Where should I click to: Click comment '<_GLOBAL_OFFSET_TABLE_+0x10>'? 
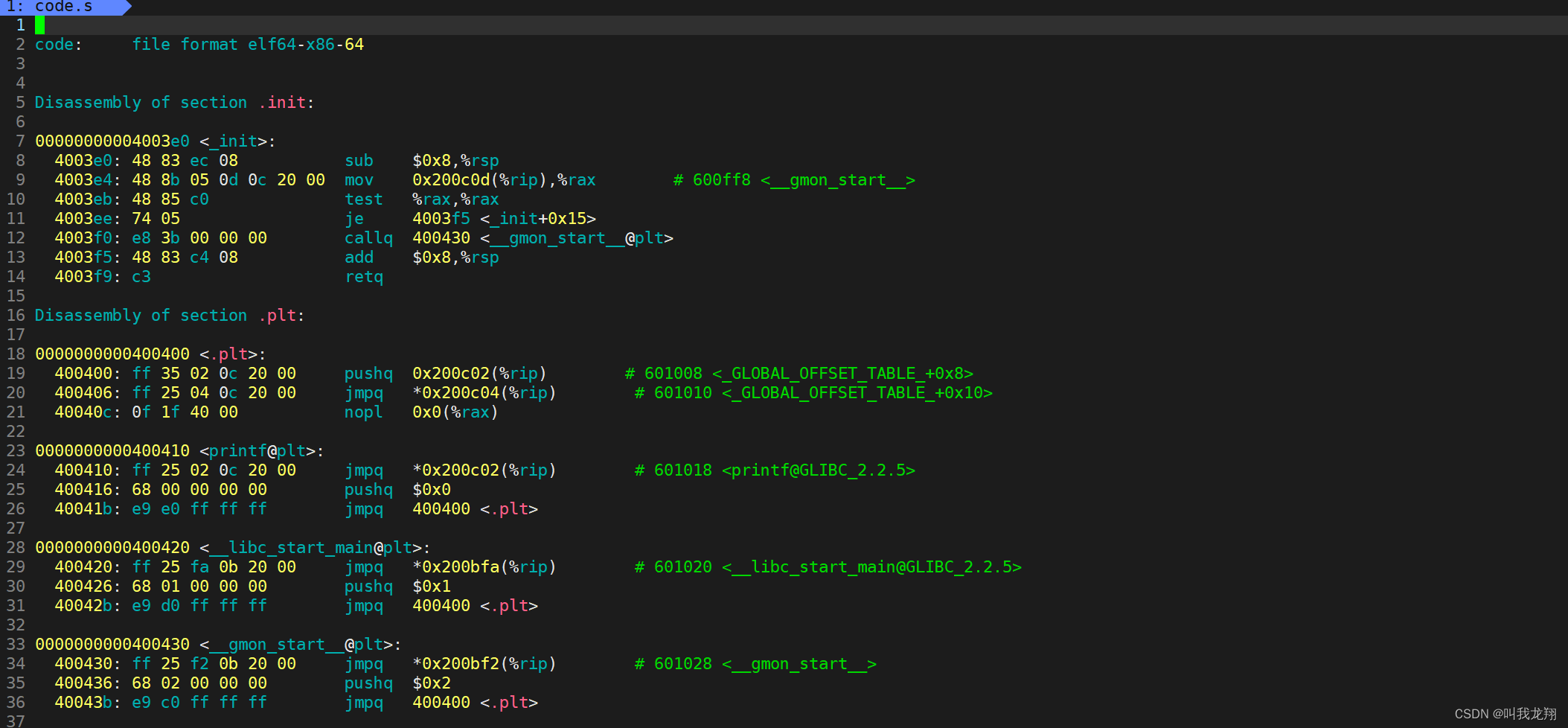pos(857,393)
